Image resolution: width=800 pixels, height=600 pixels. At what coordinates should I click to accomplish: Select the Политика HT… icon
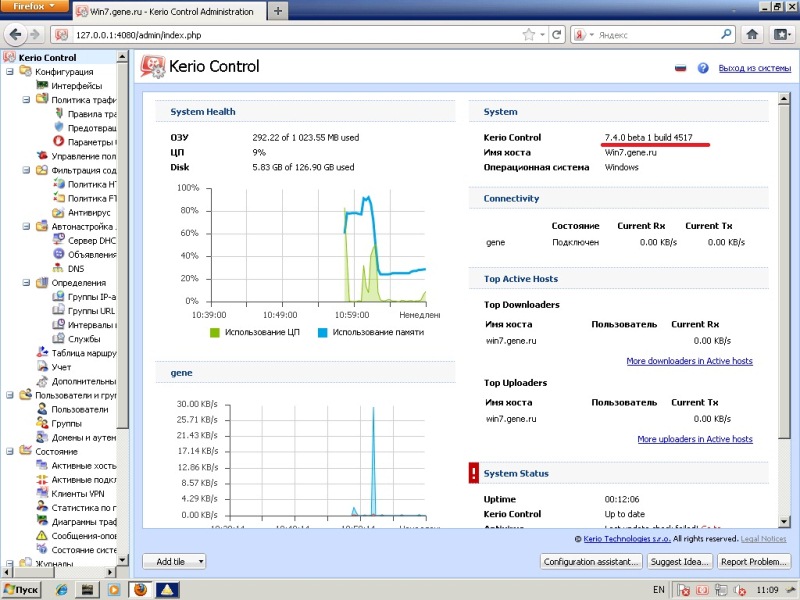[59, 184]
